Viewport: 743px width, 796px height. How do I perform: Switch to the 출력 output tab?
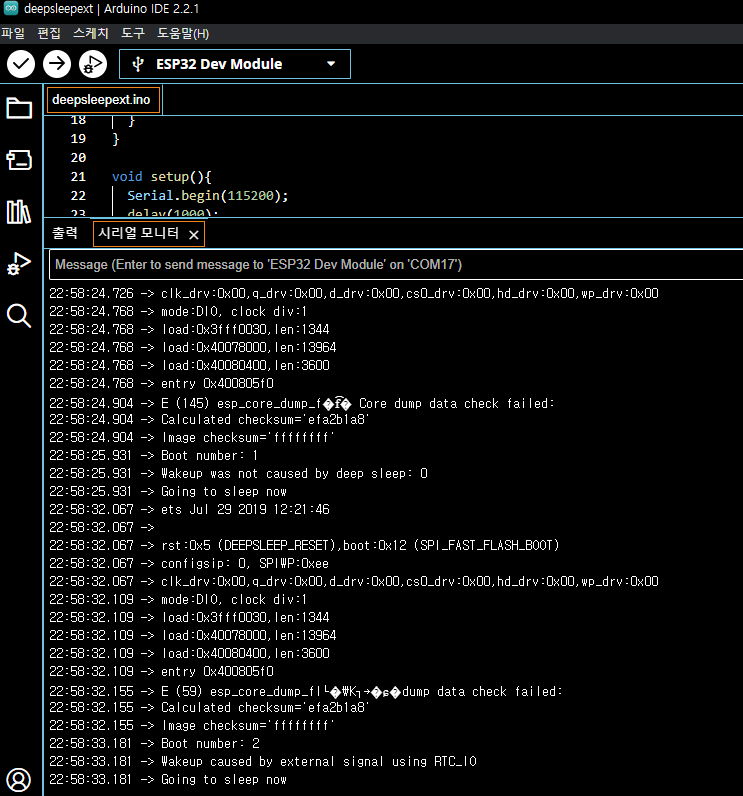pos(65,234)
